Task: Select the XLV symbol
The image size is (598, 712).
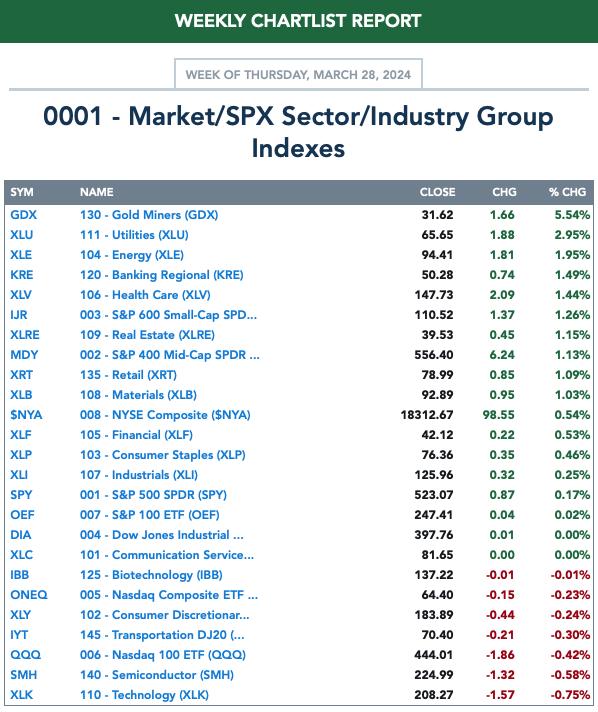Action: [x=21, y=295]
